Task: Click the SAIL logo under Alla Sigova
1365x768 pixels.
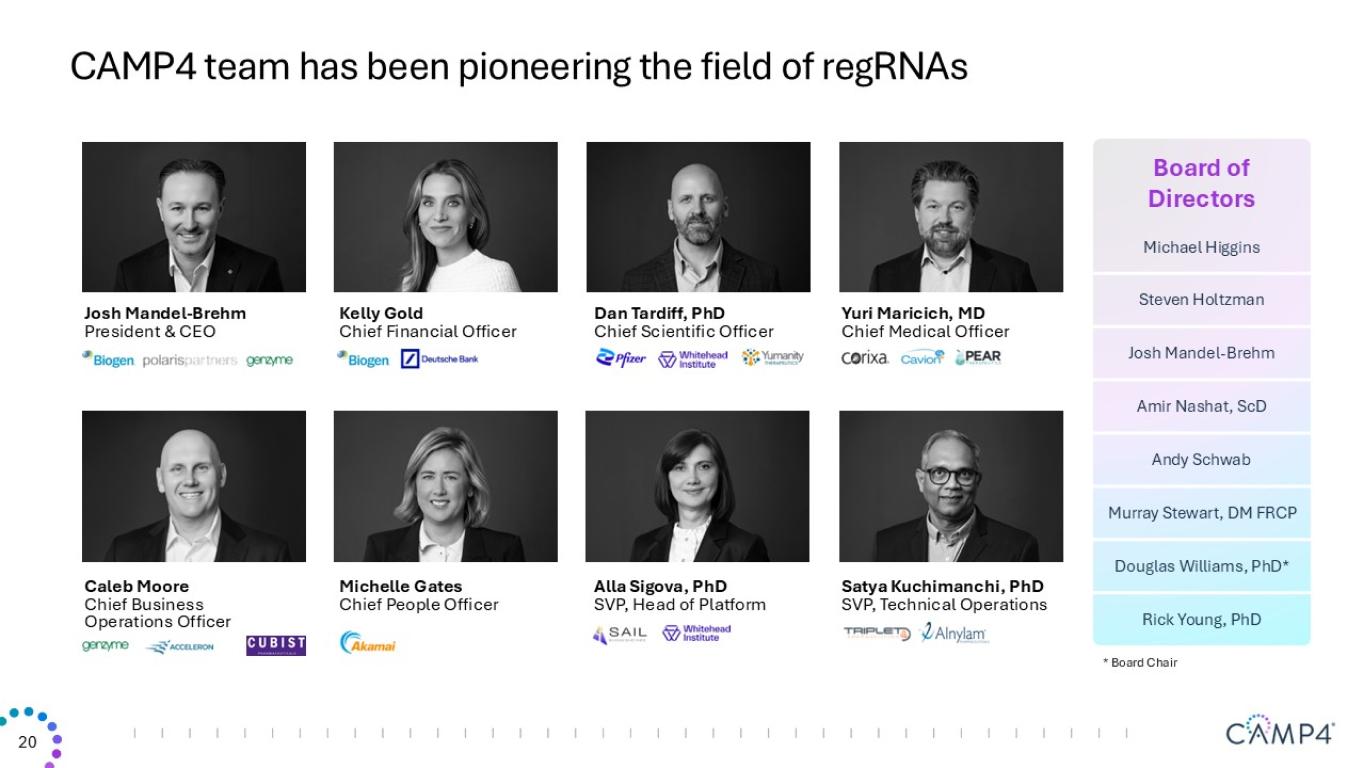Action: [620, 634]
